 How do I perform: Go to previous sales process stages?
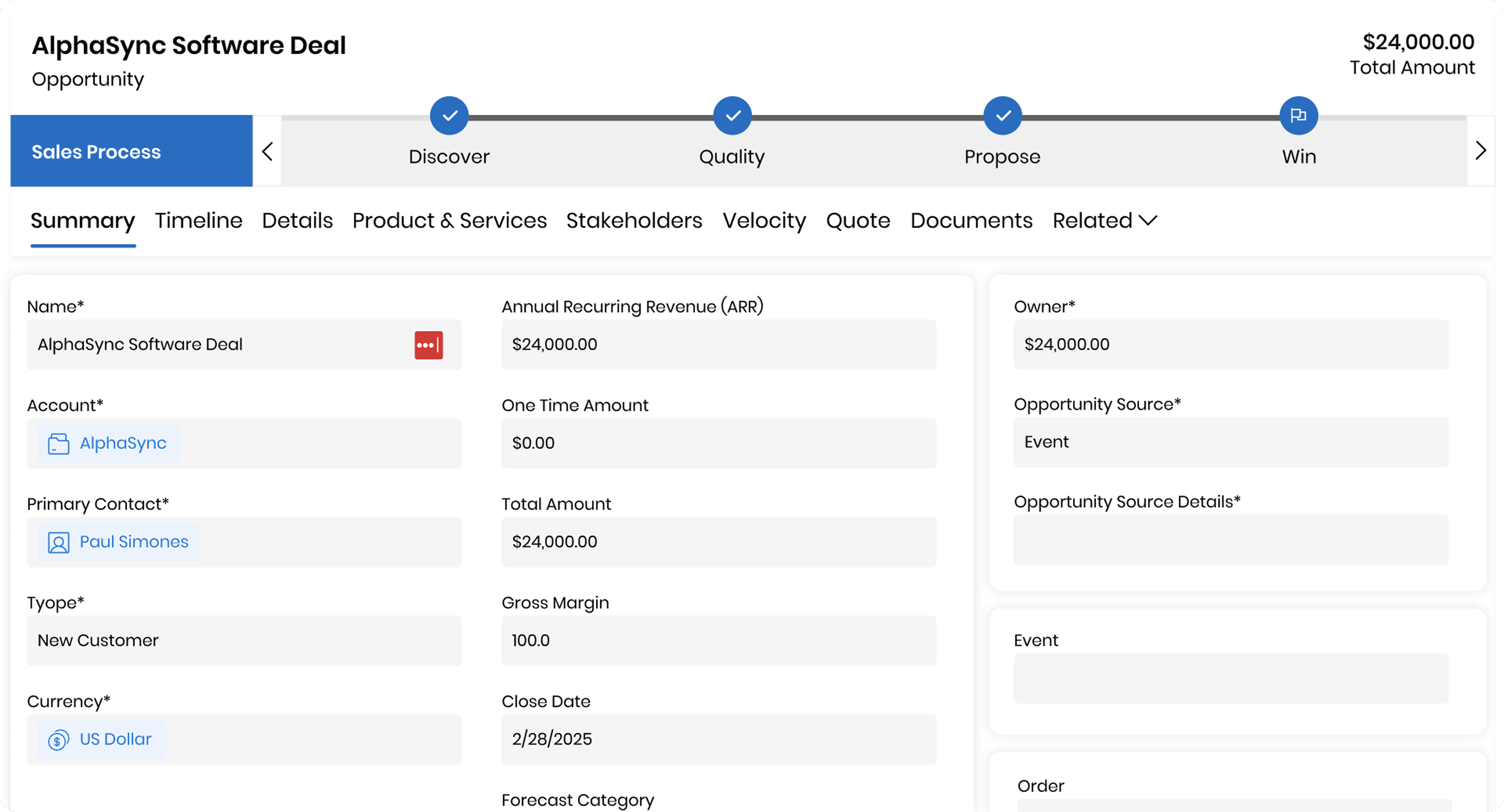click(268, 151)
